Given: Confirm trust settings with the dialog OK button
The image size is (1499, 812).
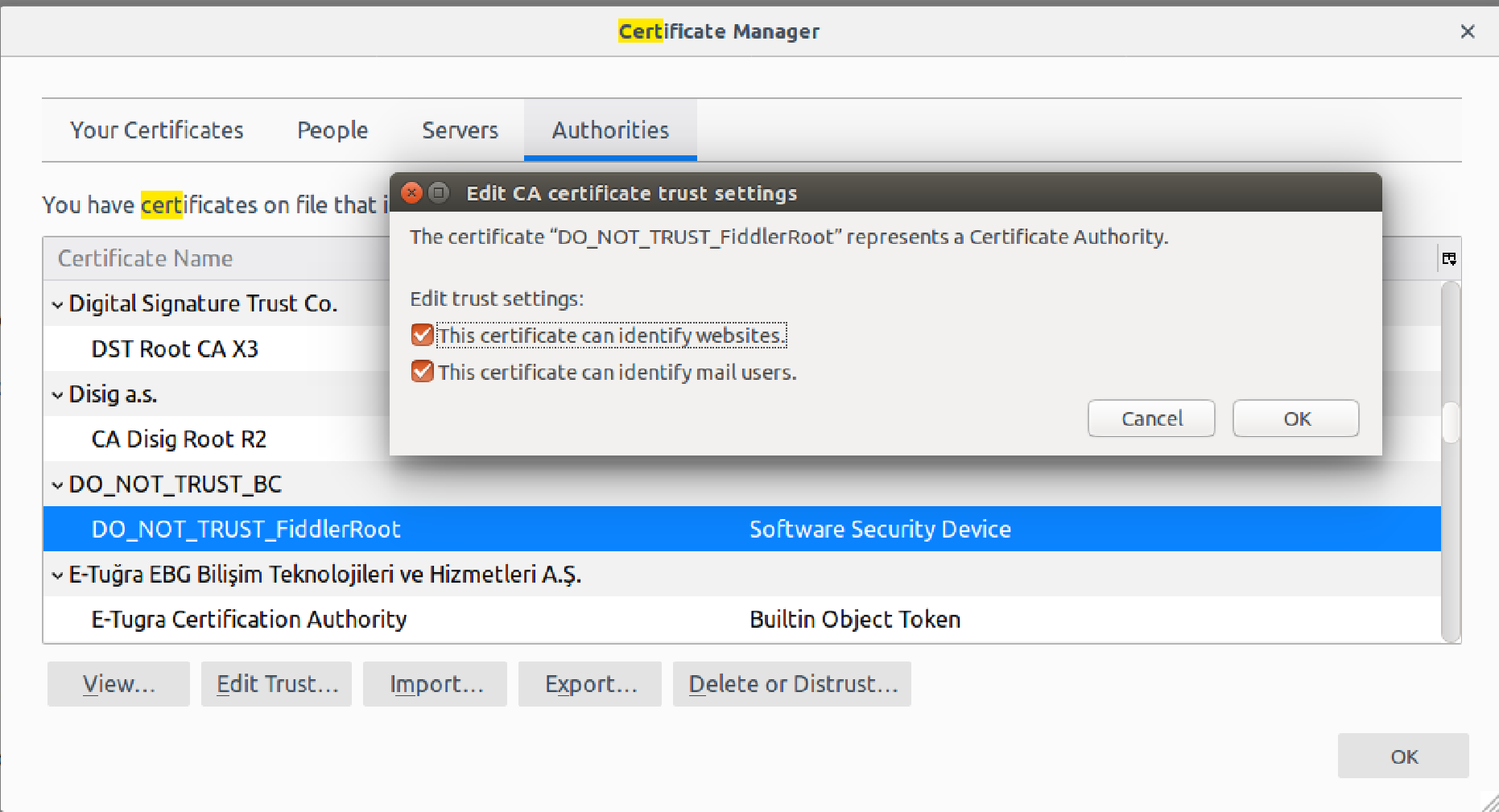Looking at the screenshot, I should click(x=1295, y=418).
